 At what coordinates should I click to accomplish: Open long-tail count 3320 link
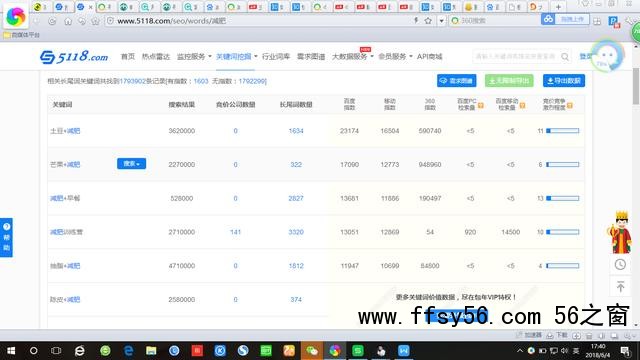[x=296, y=232]
